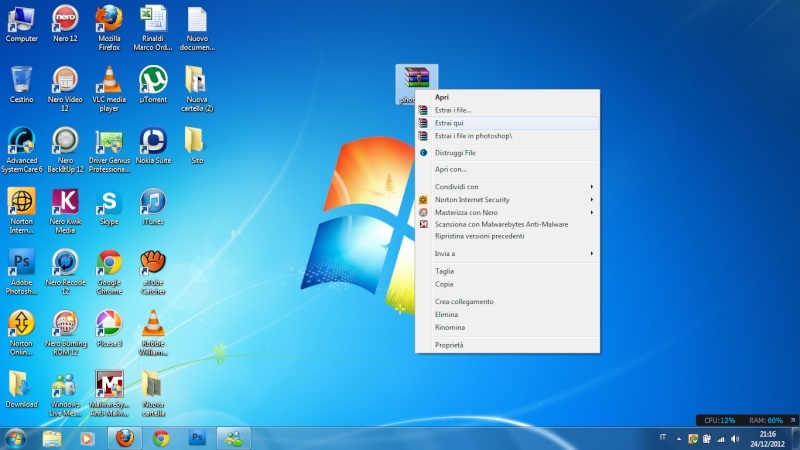Open Google Chrome from taskbar
The image size is (800, 450).
(161, 438)
